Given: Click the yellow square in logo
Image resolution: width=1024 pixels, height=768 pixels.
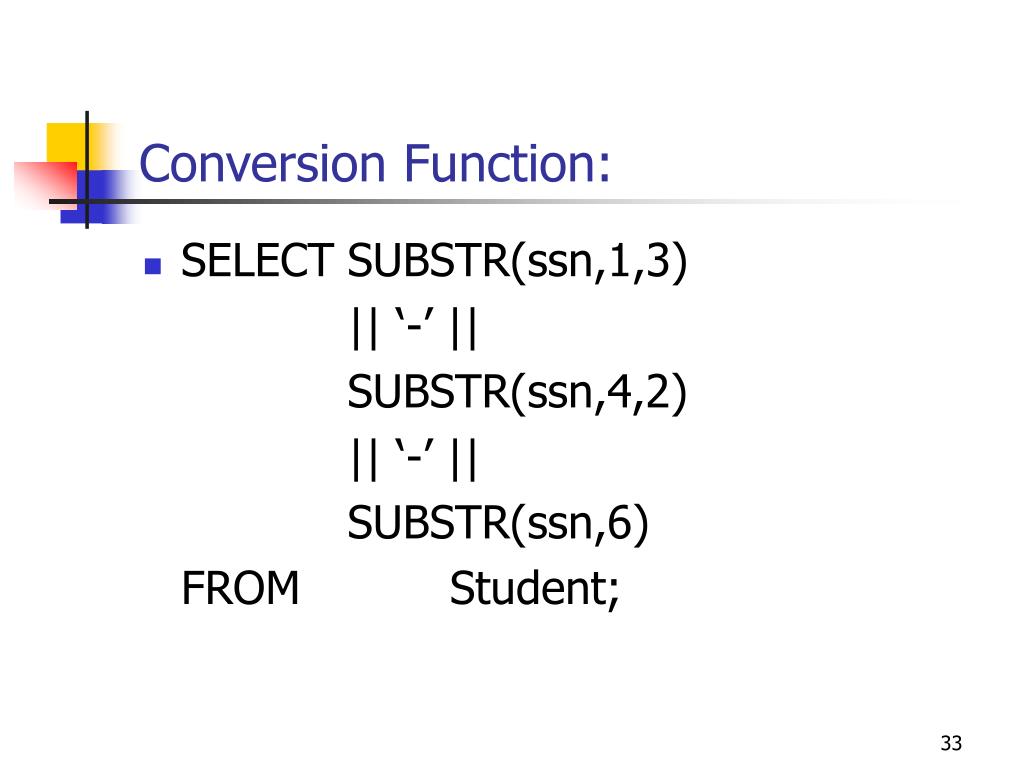Looking at the screenshot, I should 66,143.
